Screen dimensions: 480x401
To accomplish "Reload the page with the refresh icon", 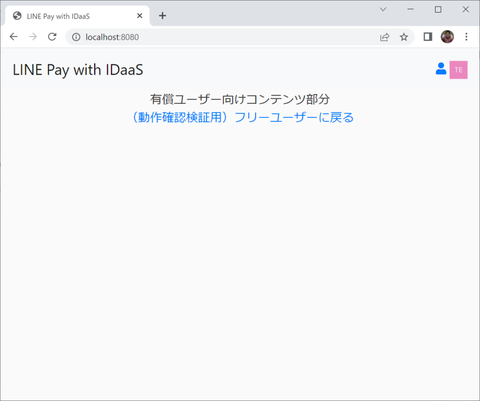I will pos(52,37).
